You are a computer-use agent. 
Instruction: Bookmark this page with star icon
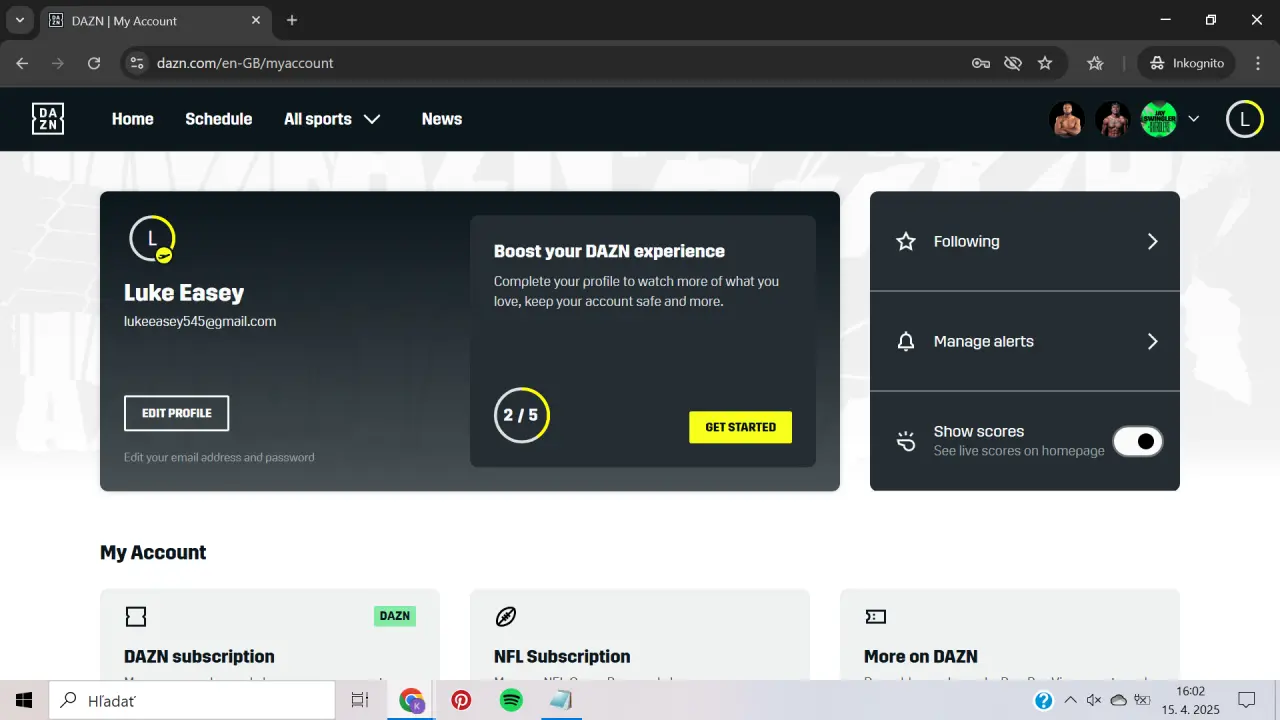(x=1045, y=63)
